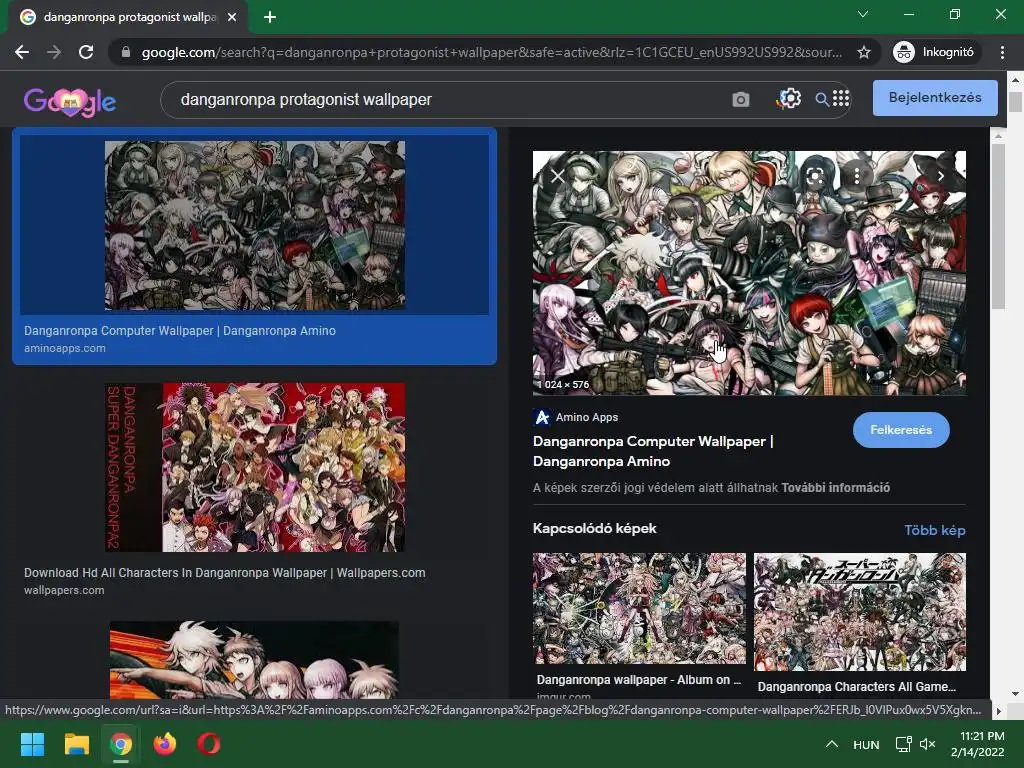Open the tab search chevron in title bar
The image size is (1024, 768).
863,14
